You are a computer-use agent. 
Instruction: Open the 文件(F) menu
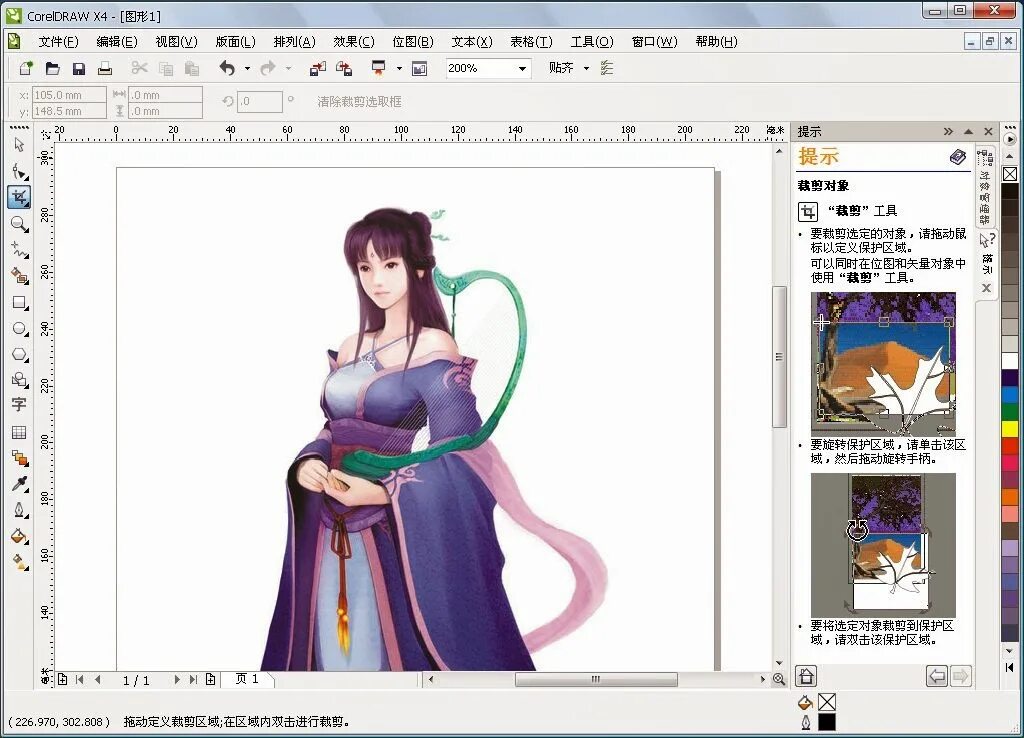click(58, 42)
